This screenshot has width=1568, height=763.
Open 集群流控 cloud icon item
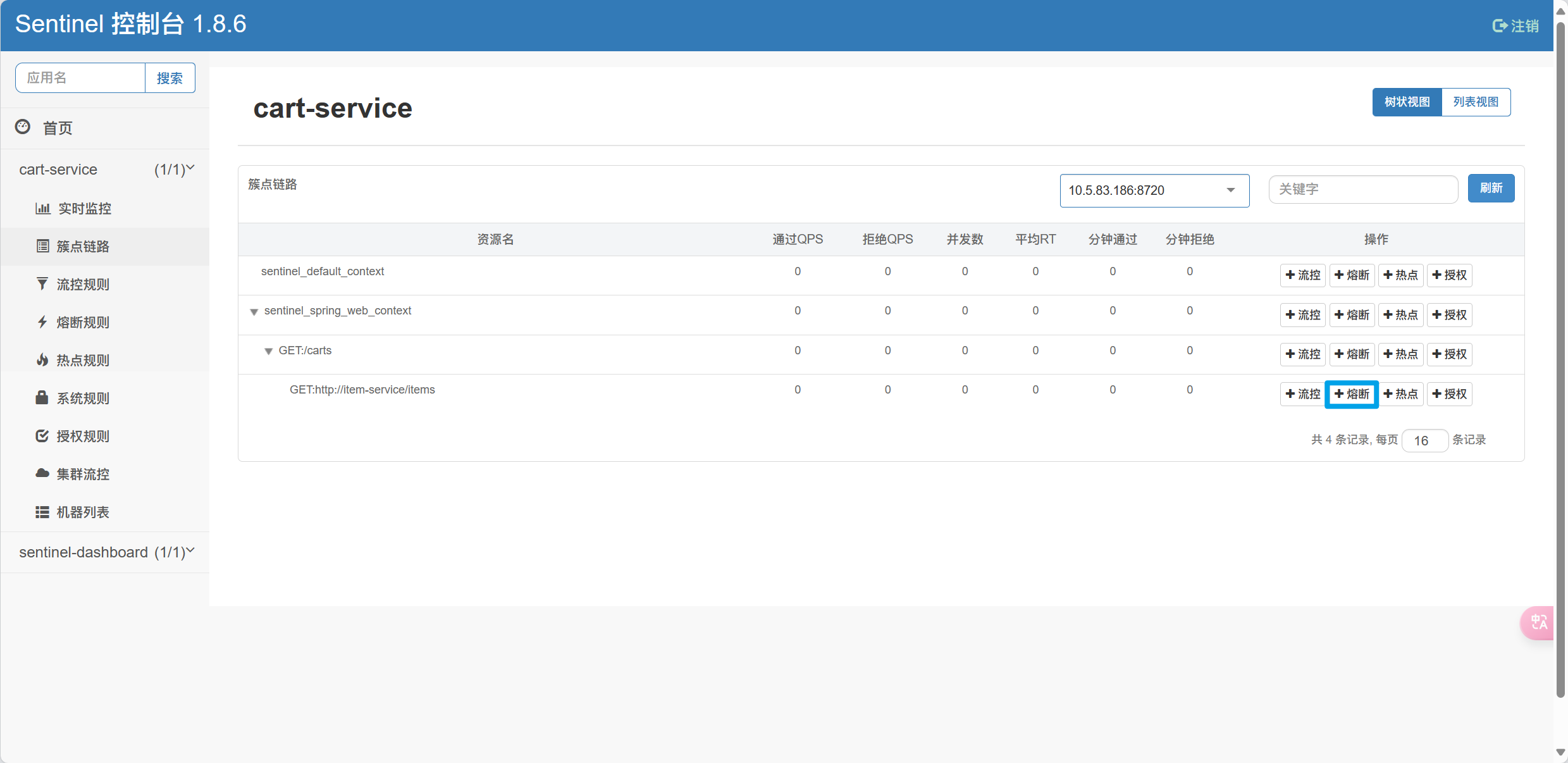tap(42, 474)
